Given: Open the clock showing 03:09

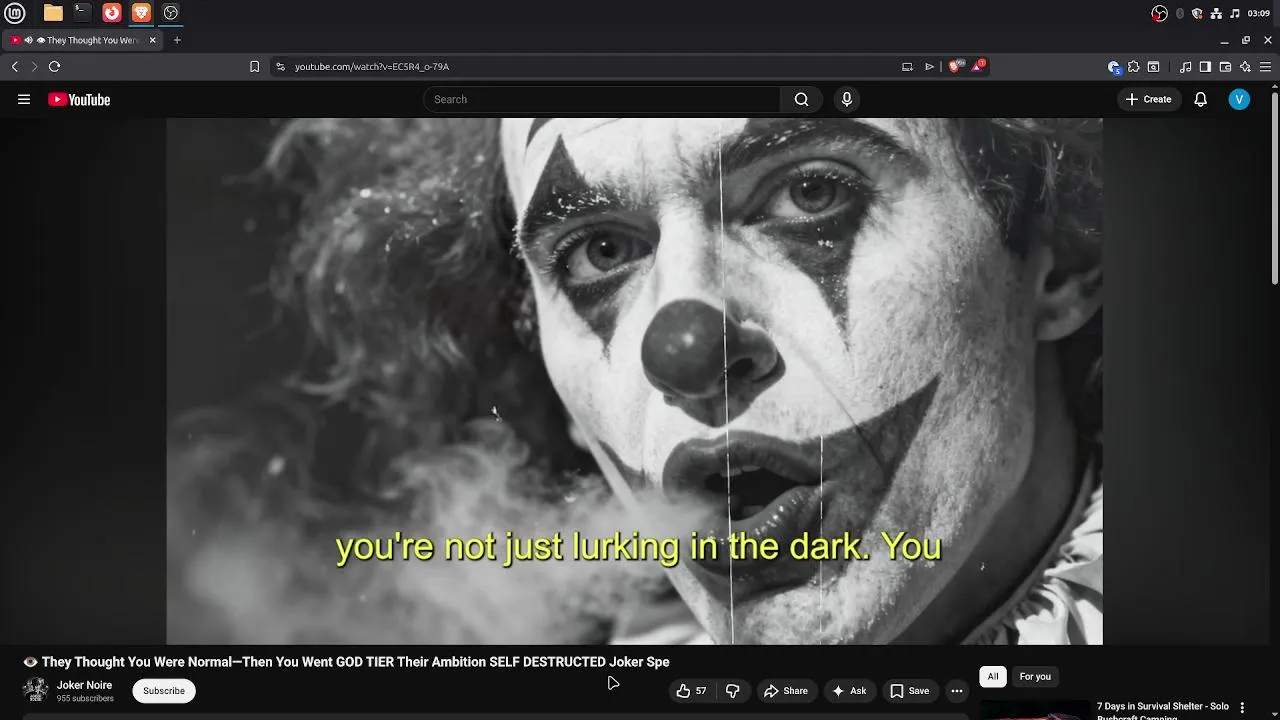Looking at the screenshot, I should click(x=1259, y=13).
